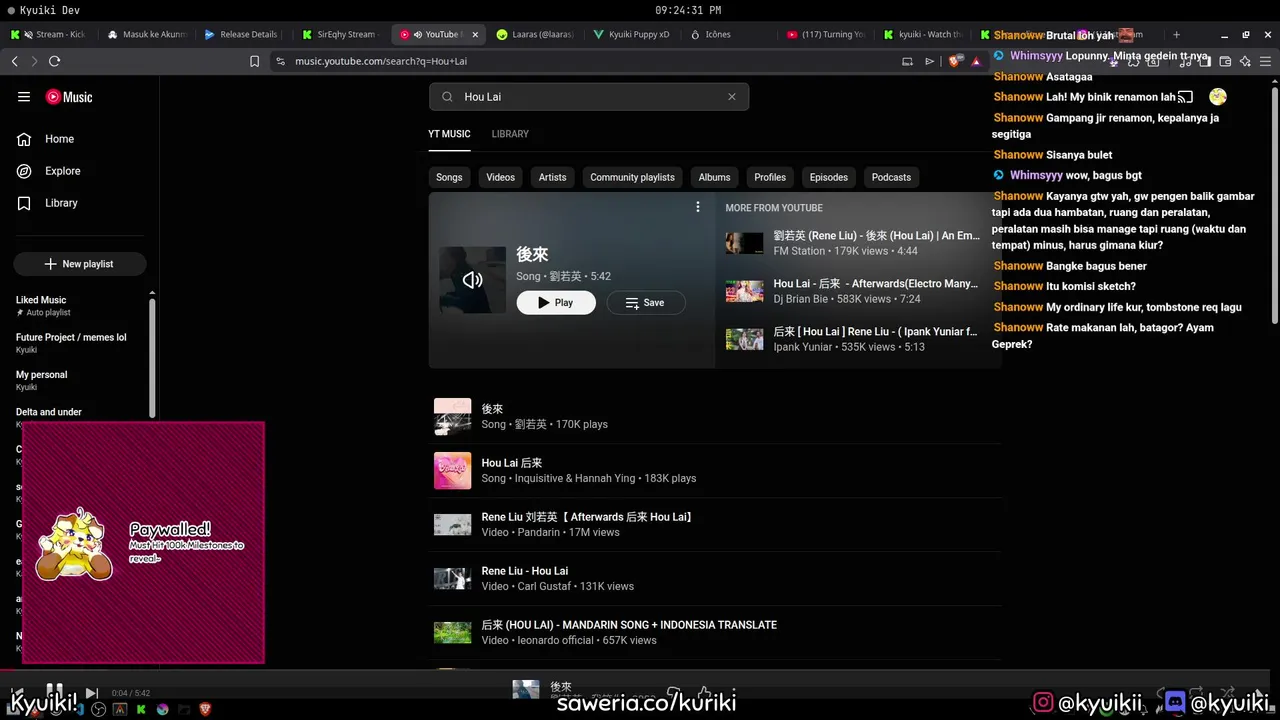This screenshot has height=720, width=1280.
Task: Play 後來 song with 170K plays
Action: (x=715, y=417)
